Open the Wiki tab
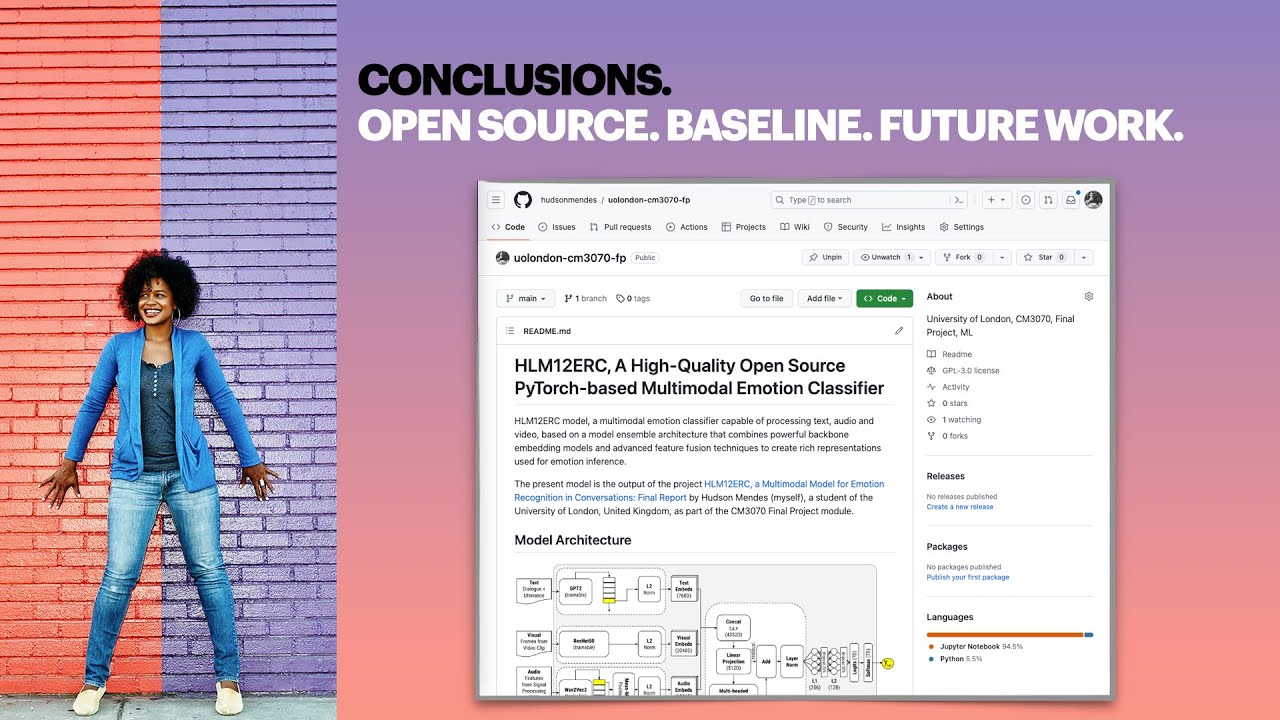 (x=794, y=227)
